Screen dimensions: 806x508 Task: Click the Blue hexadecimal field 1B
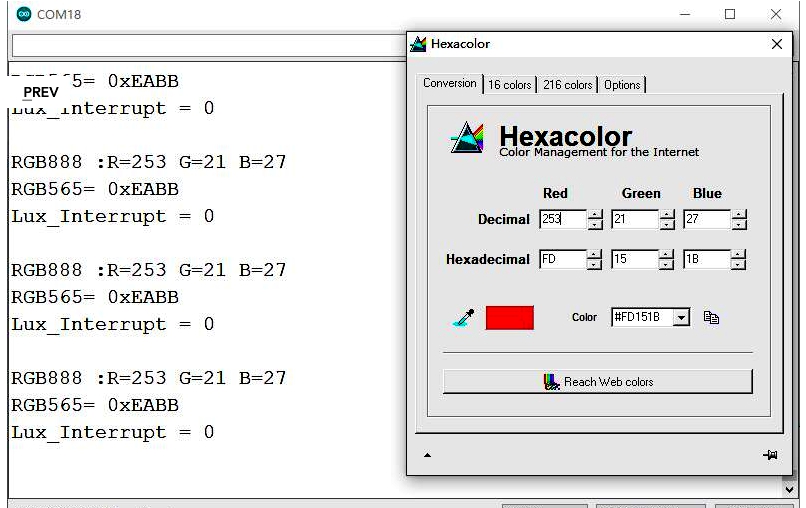point(706,259)
